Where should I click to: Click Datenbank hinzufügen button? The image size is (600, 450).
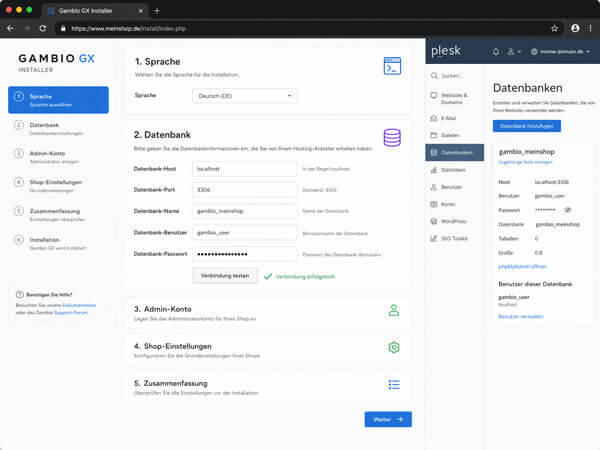tap(527, 126)
